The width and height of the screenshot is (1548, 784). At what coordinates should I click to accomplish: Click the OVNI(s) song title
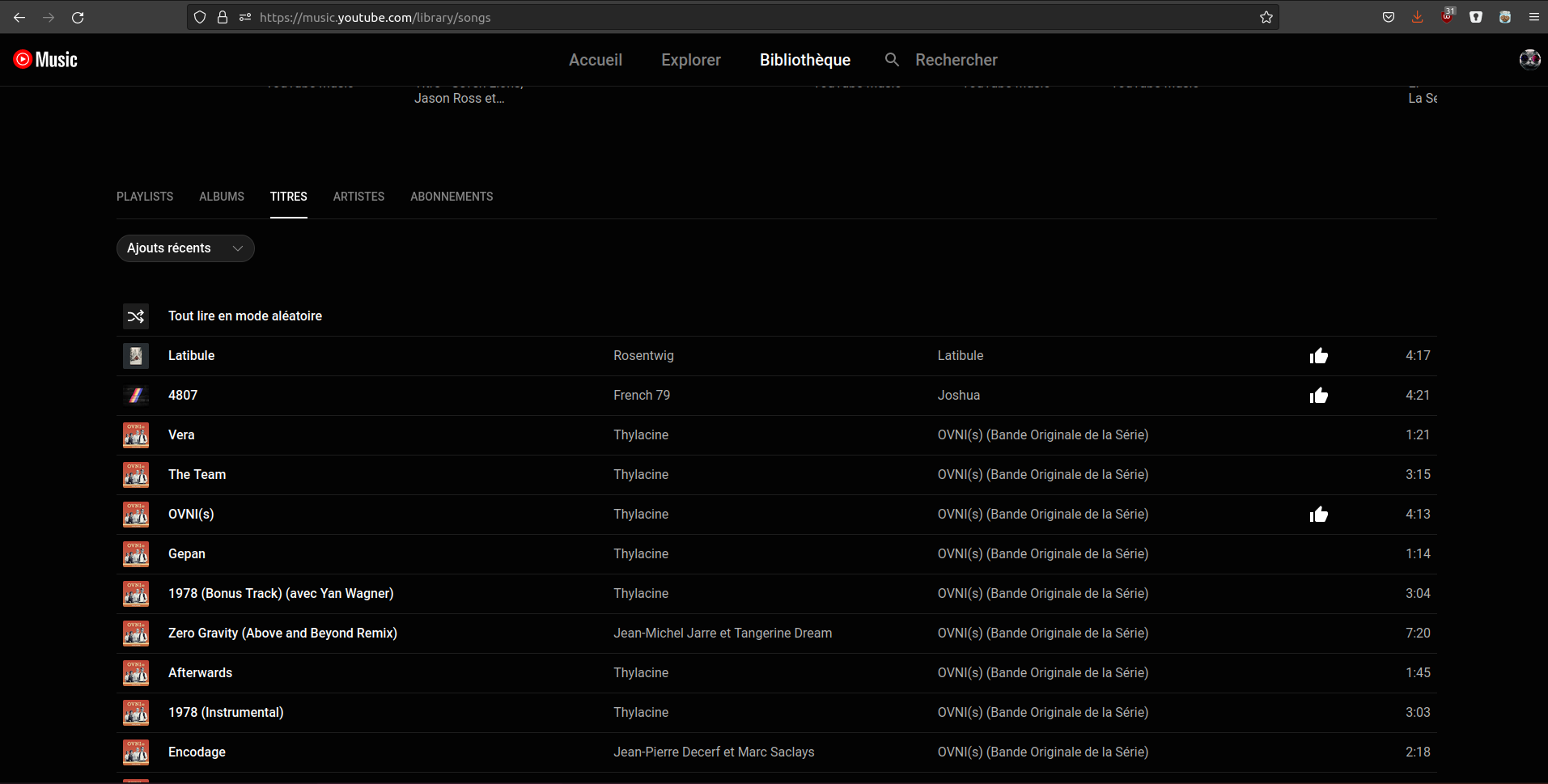coord(191,515)
